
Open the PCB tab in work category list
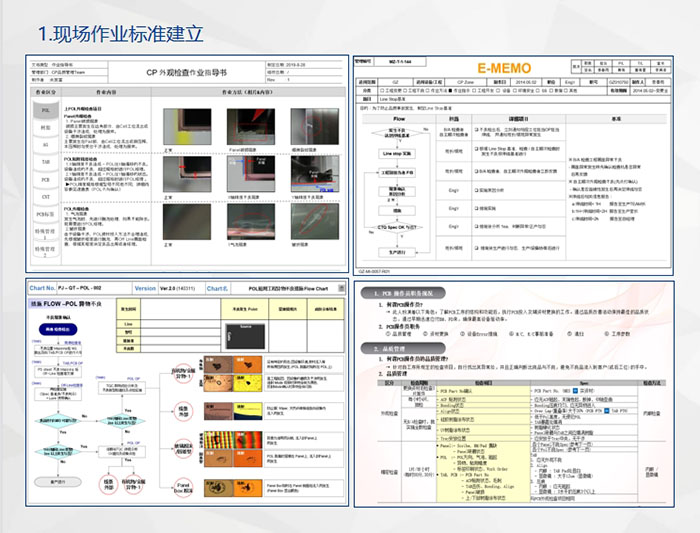point(46,179)
